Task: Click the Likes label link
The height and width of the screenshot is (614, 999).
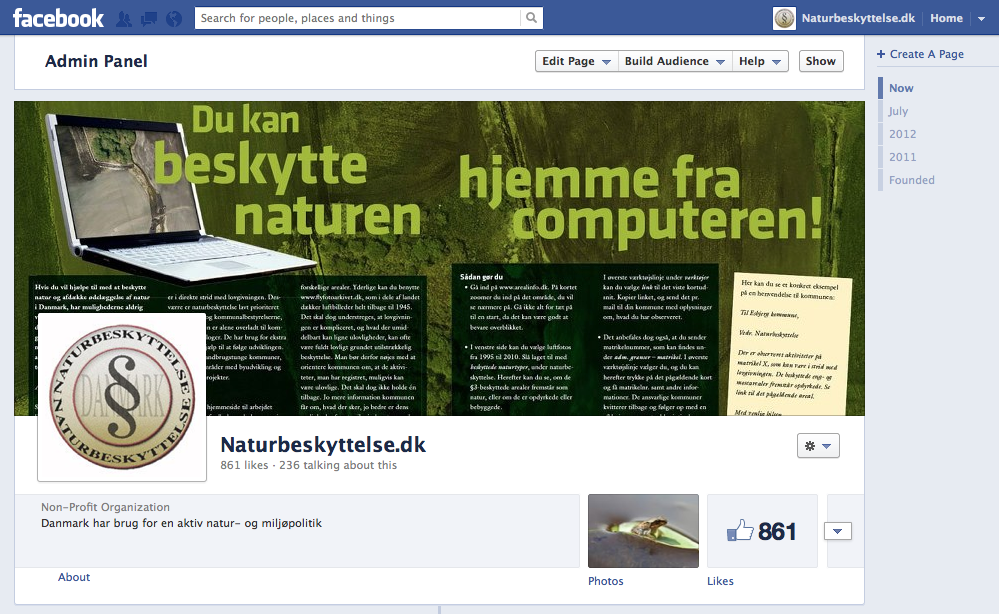Action: tap(720, 581)
